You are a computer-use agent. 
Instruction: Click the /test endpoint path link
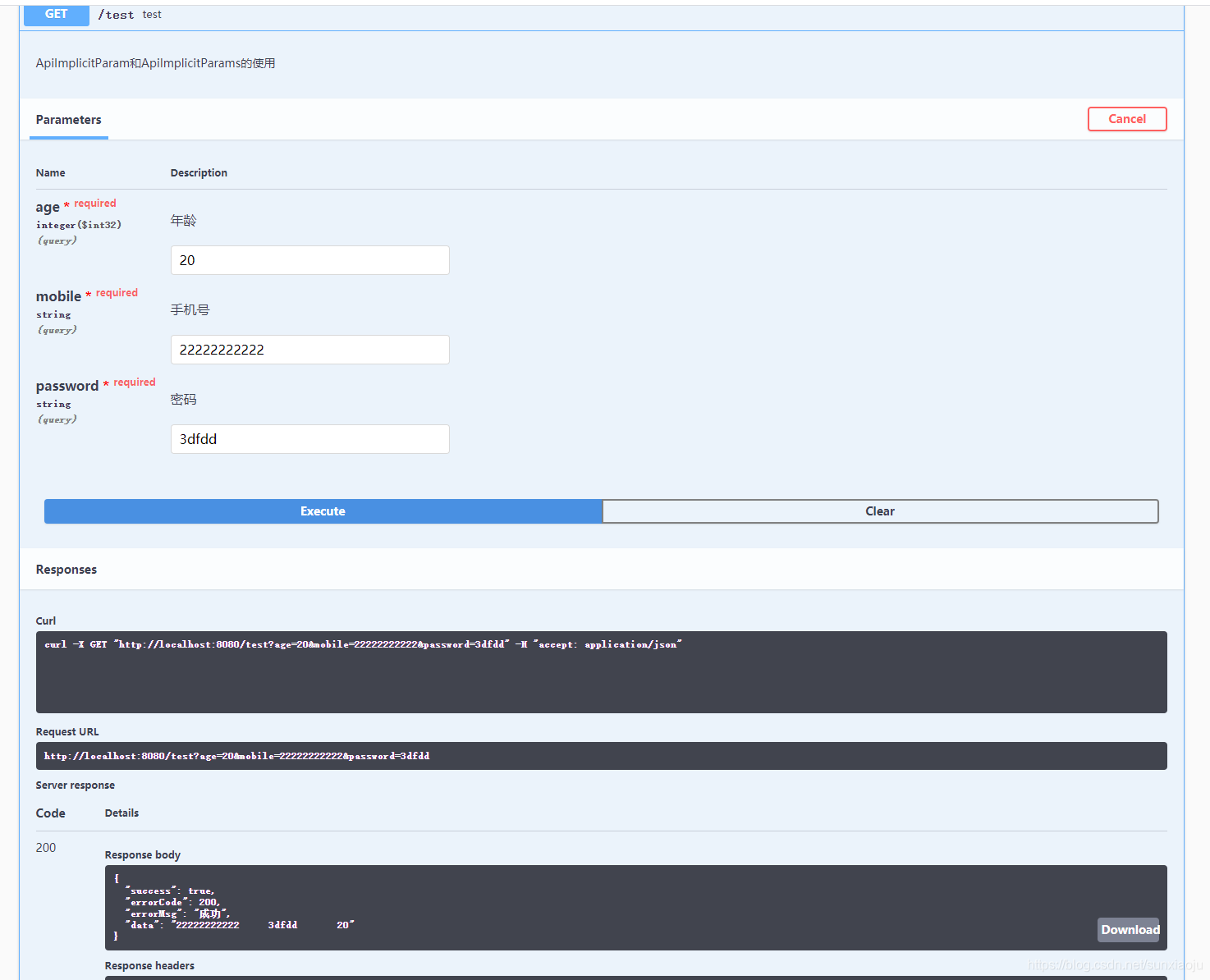116,14
